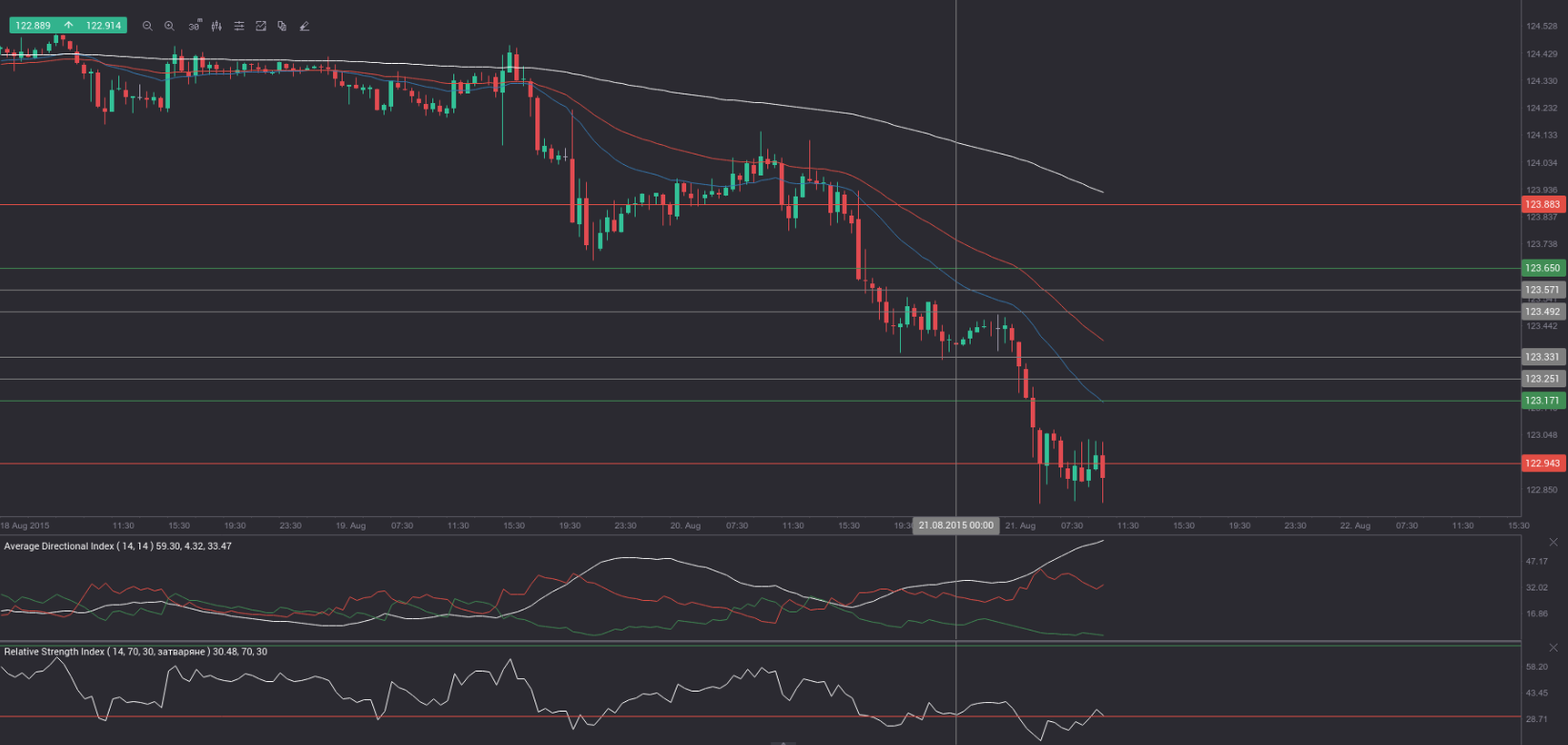The width and height of the screenshot is (1568, 745).
Task: Select the red 123.883 price level label
Action: pyautogui.click(x=1542, y=205)
